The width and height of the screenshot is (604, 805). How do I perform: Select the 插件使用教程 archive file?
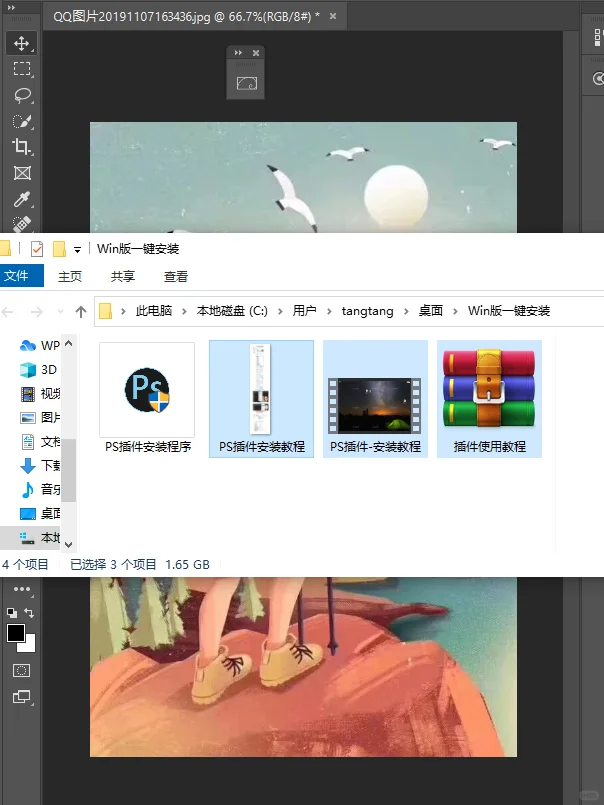click(489, 398)
